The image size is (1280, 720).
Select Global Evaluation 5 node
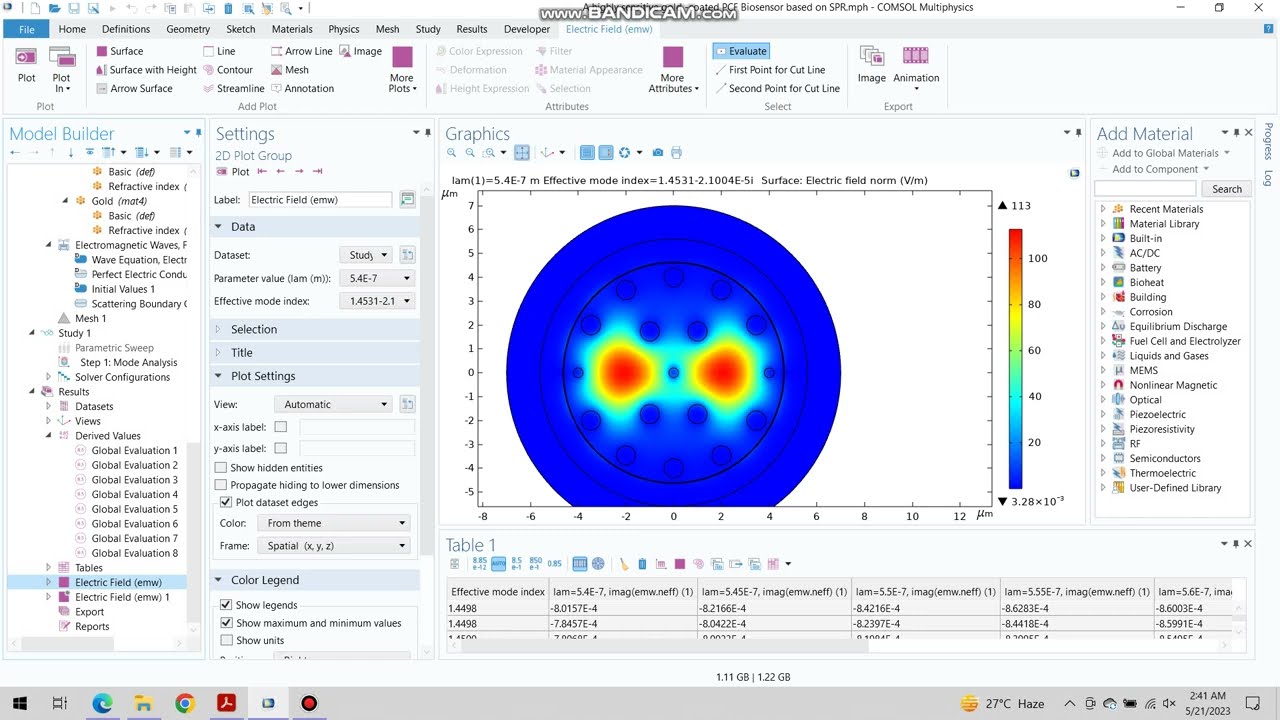pyautogui.click(x=134, y=509)
